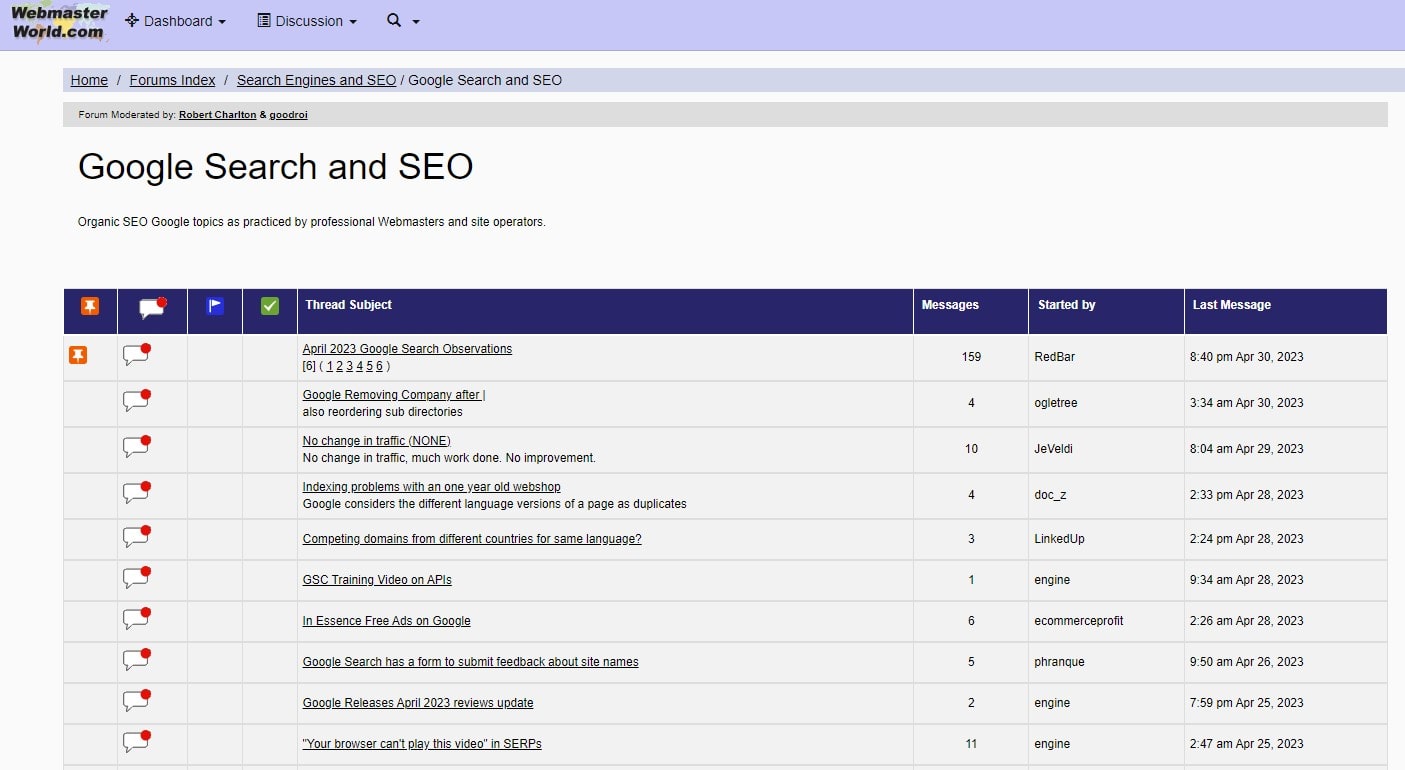The height and width of the screenshot is (770, 1405).
Task: Click new-message bubble for GSC Training Video
Action: click(137, 578)
